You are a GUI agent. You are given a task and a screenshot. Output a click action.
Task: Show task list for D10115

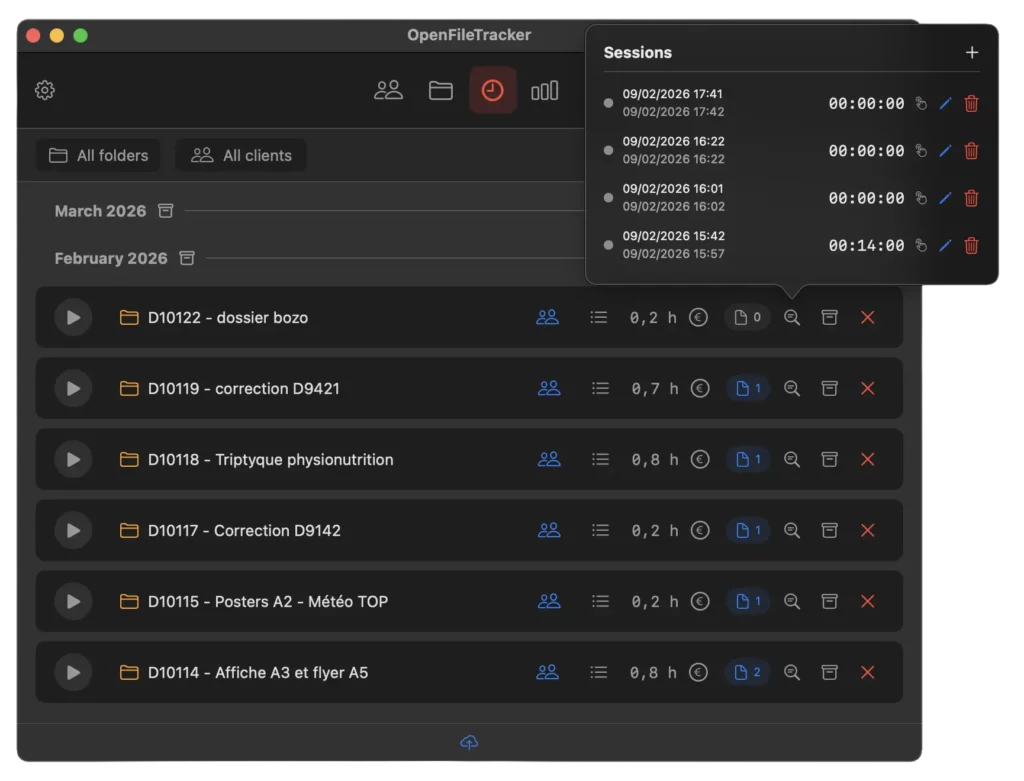pyautogui.click(x=600, y=601)
